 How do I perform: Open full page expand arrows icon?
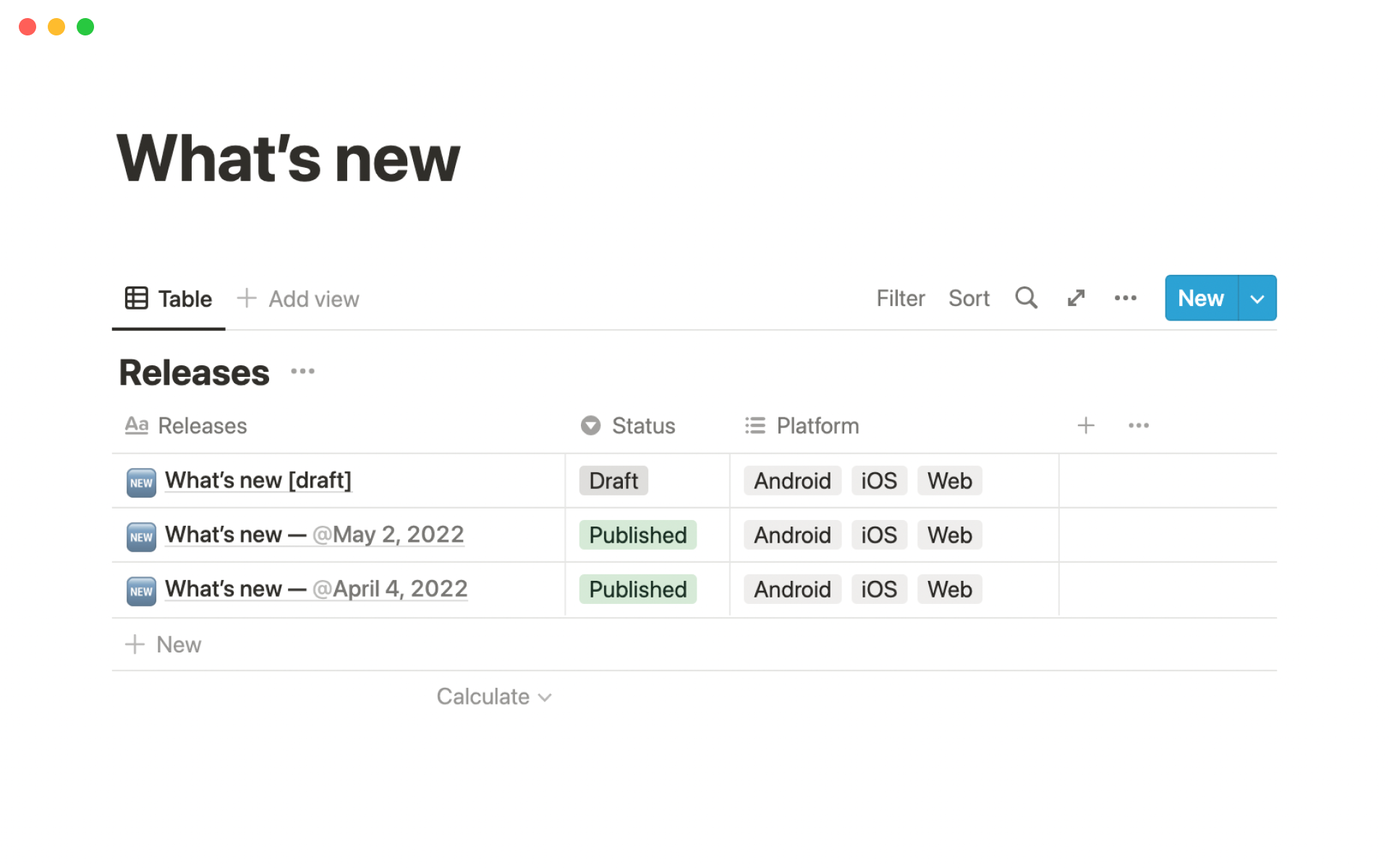click(1076, 298)
